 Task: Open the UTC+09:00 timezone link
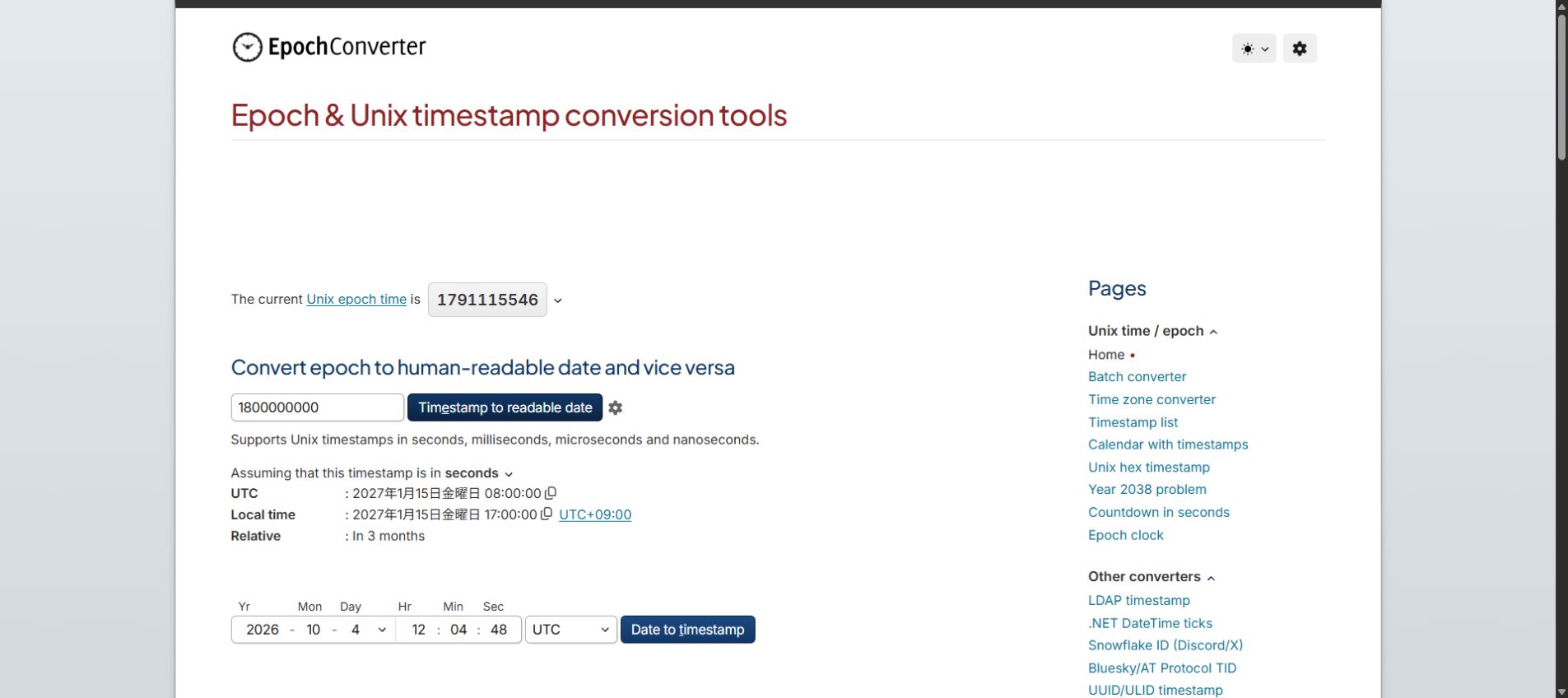595,514
